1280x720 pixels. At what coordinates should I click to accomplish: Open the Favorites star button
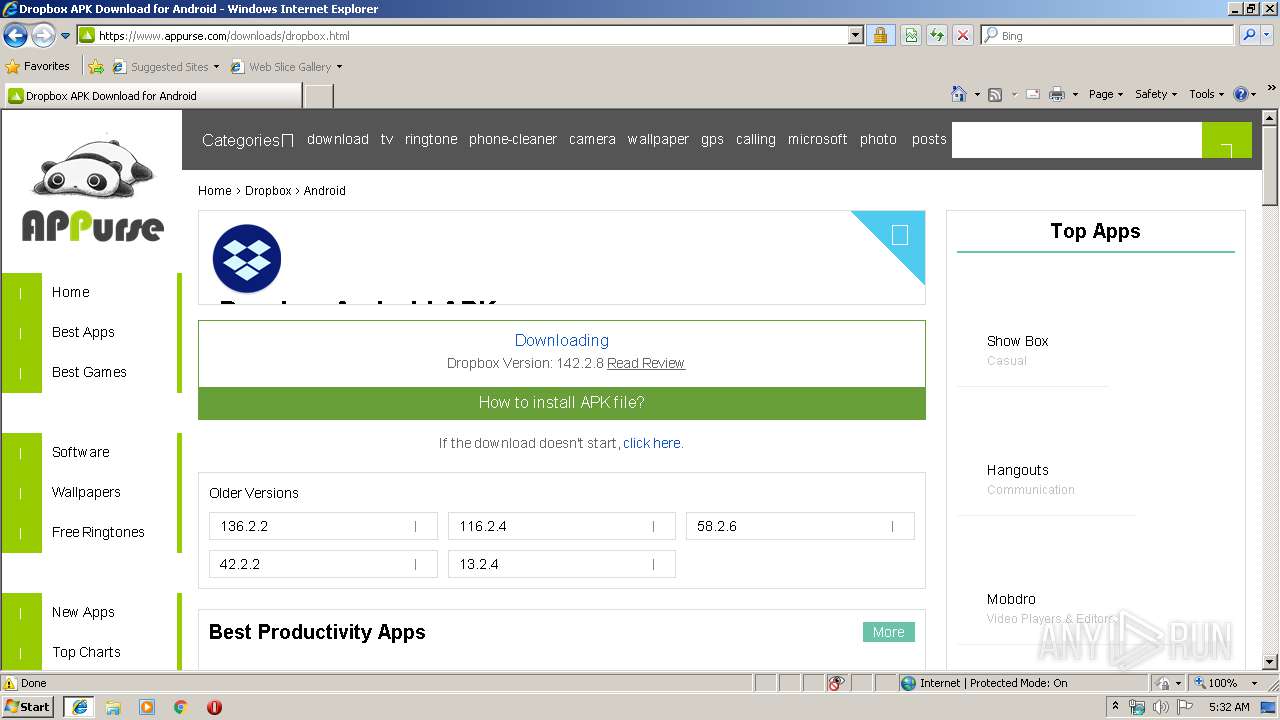tap(38, 66)
